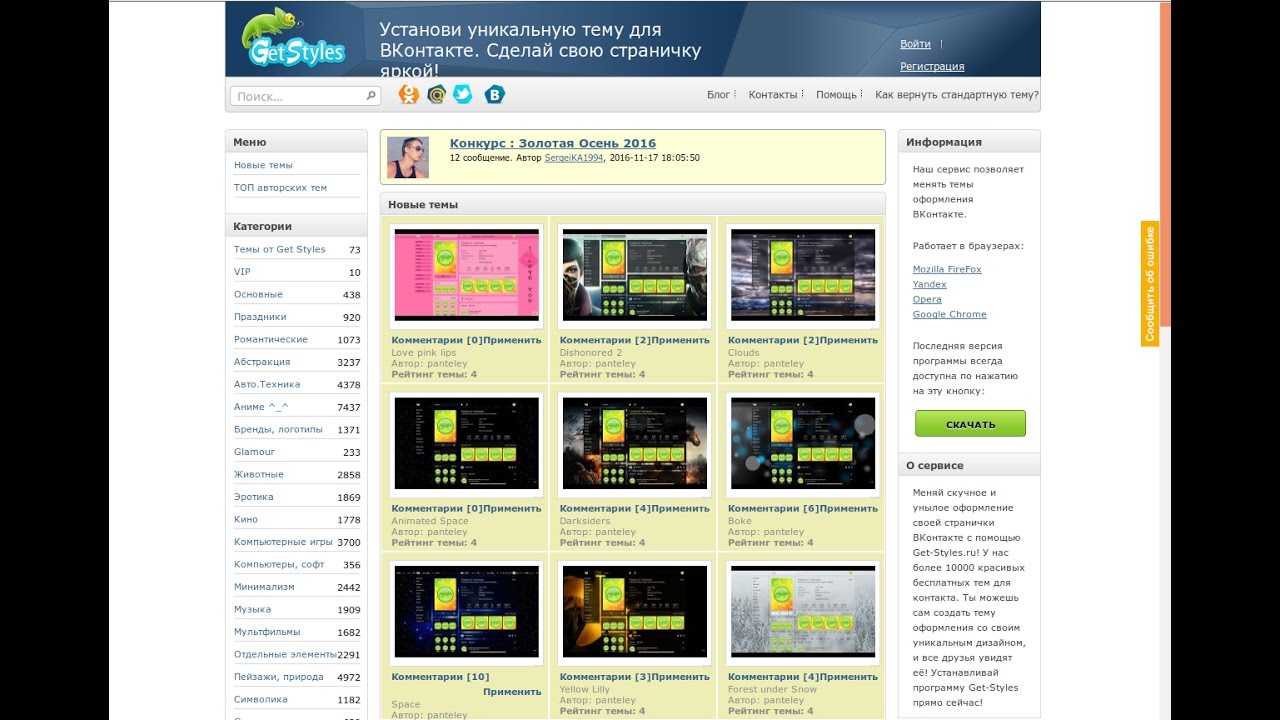
Task: Apply the Clouds theme
Action: (848, 340)
